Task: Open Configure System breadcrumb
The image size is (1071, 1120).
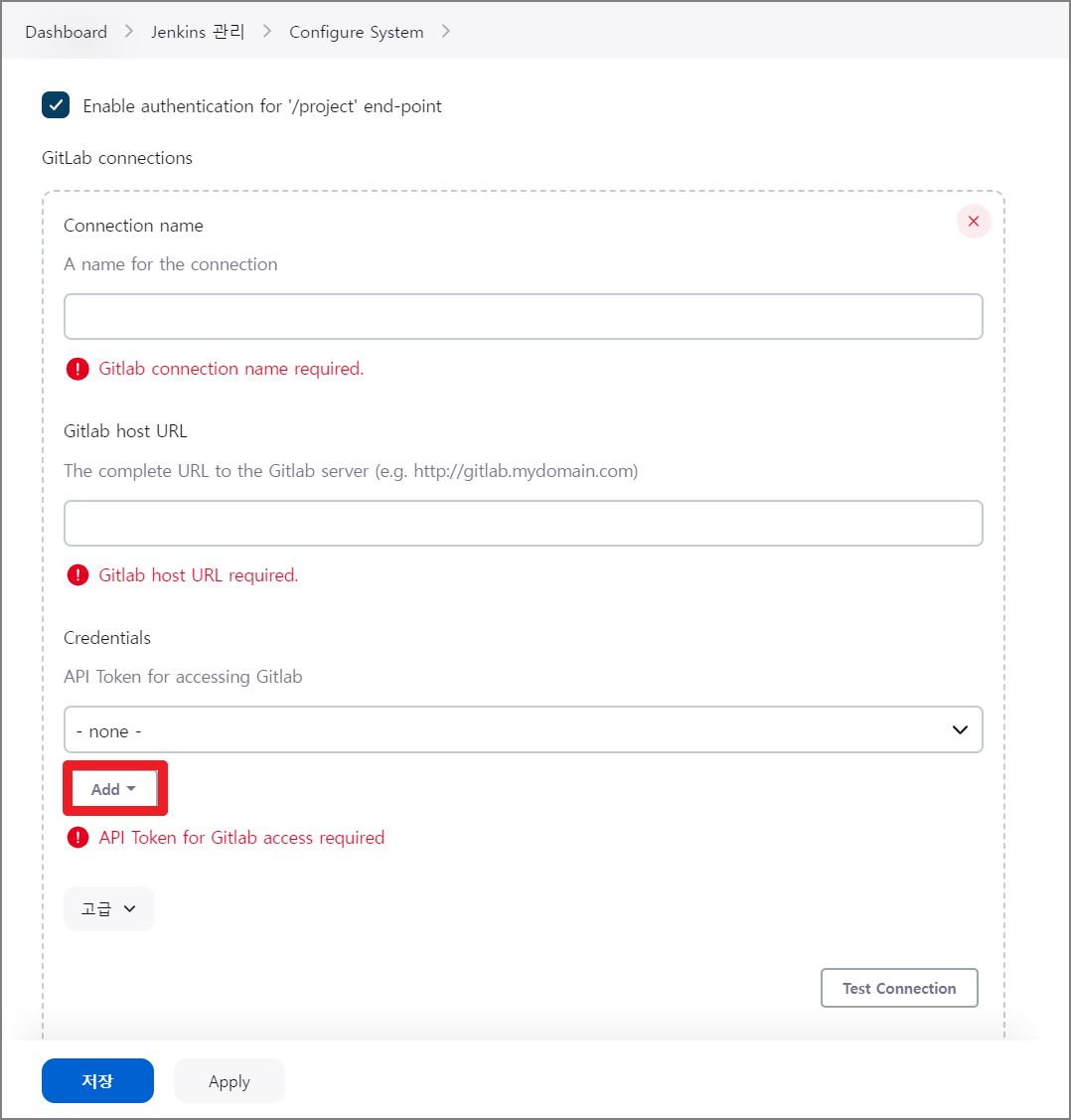Action: pos(357,32)
